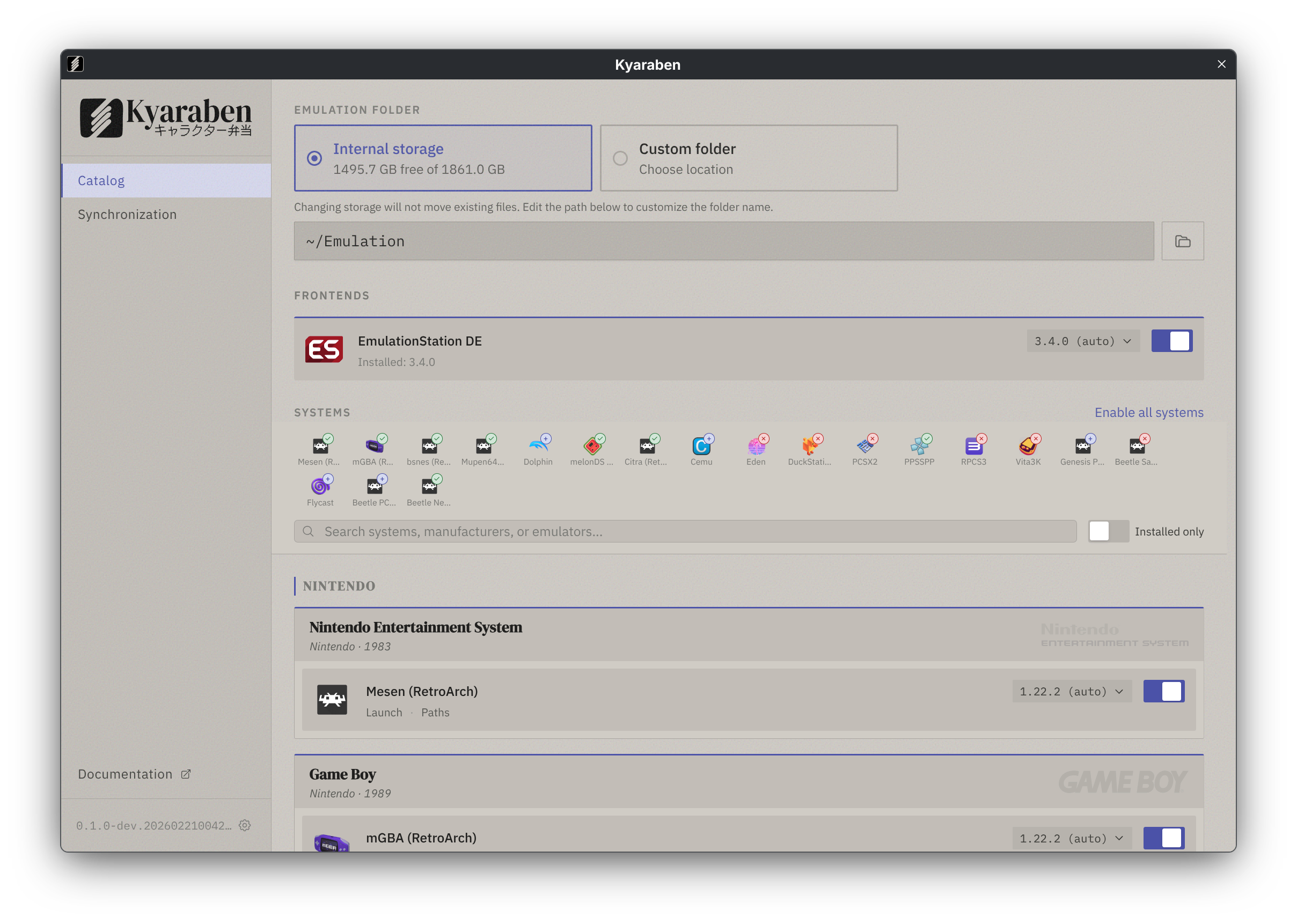Select the Catalog sidebar item
1297x924 pixels.
(101, 180)
